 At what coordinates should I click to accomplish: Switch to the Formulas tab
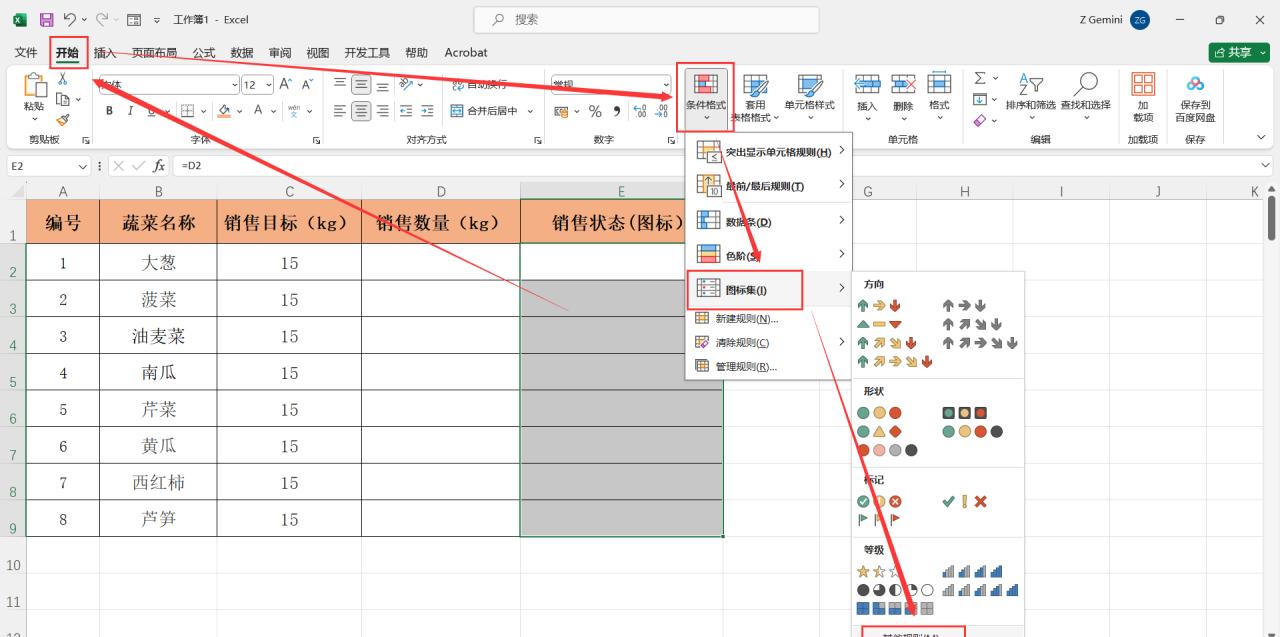click(204, 52)
